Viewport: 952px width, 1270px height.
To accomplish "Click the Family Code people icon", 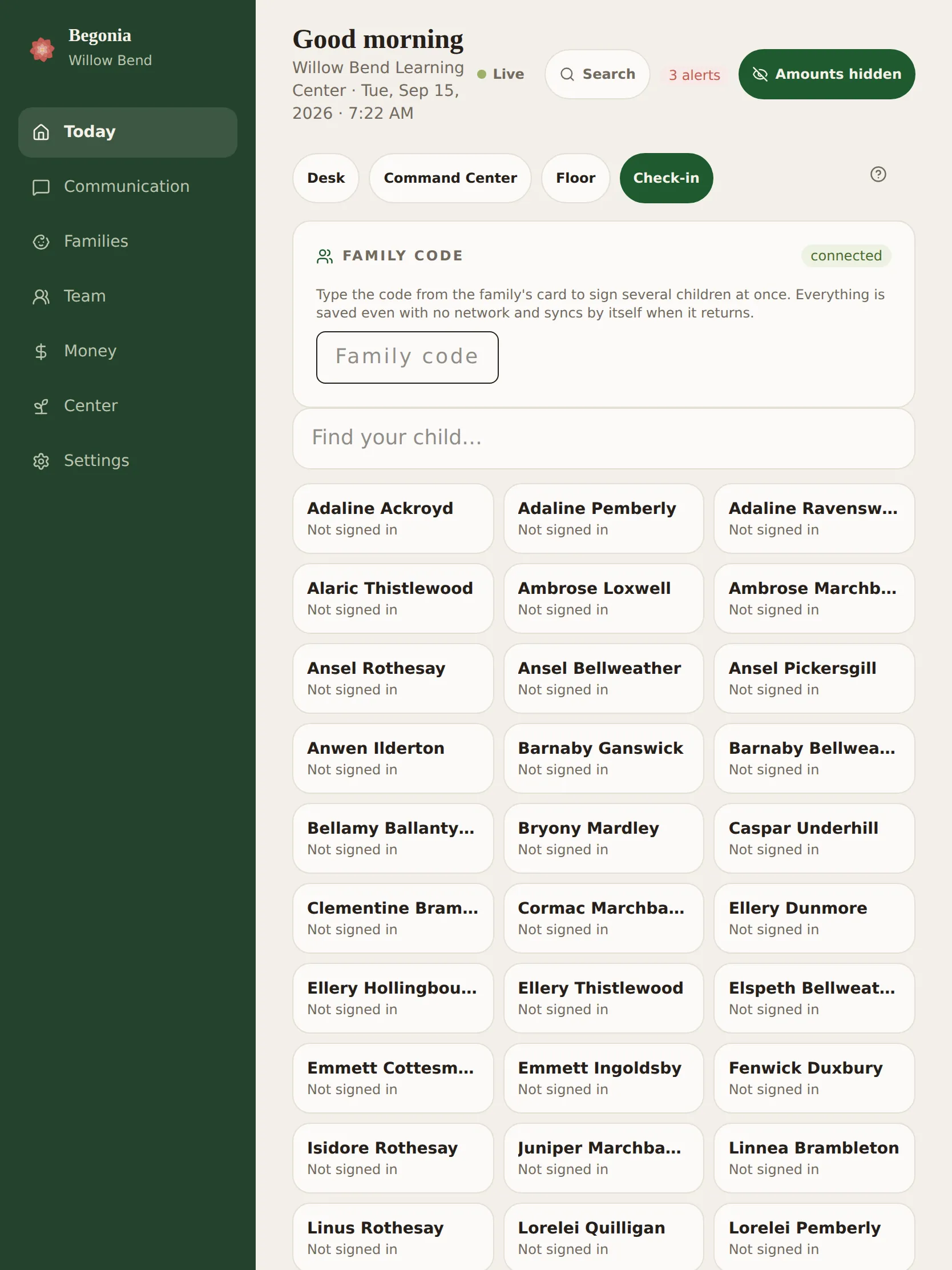I will pos(325,256).
